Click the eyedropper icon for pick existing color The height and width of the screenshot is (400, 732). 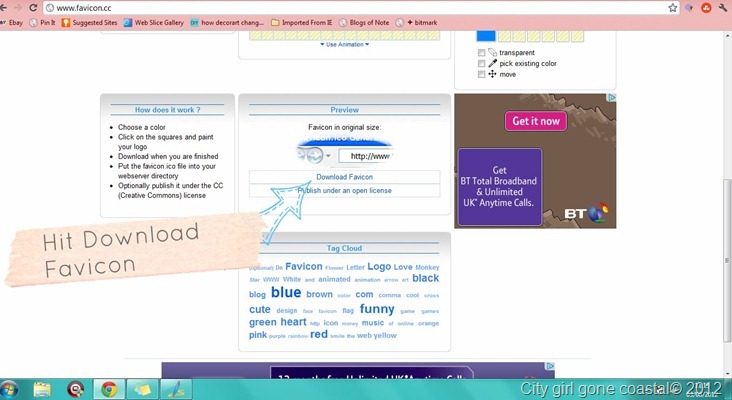pos(493,63)
